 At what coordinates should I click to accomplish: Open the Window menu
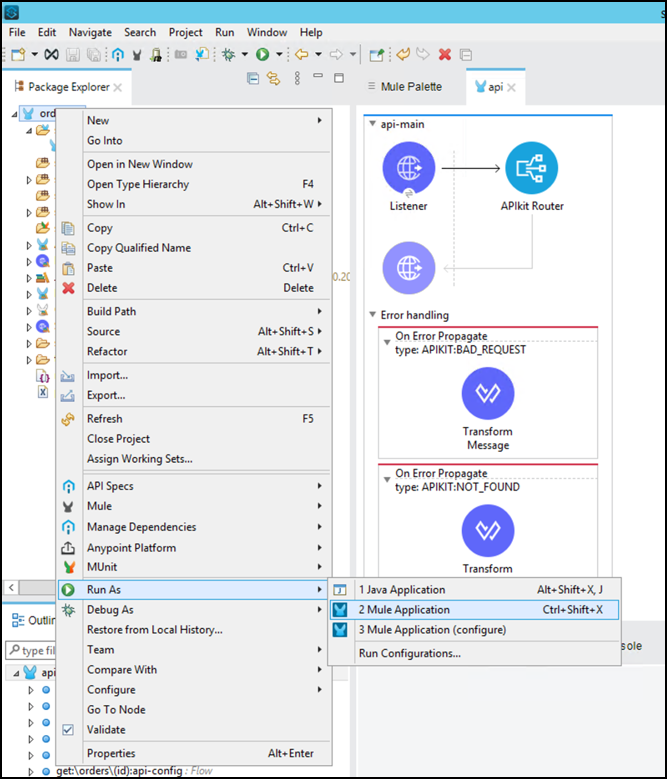(267, 32)
